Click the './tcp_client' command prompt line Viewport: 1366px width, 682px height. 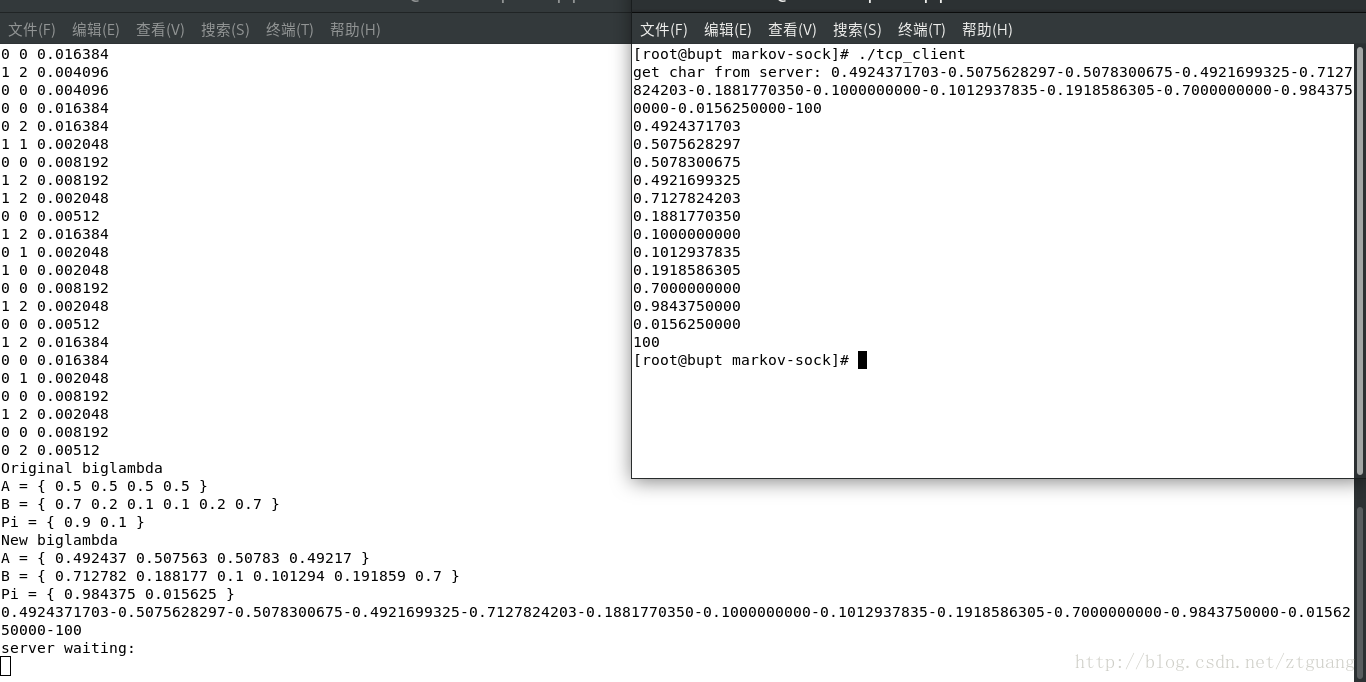click(800, 54)
